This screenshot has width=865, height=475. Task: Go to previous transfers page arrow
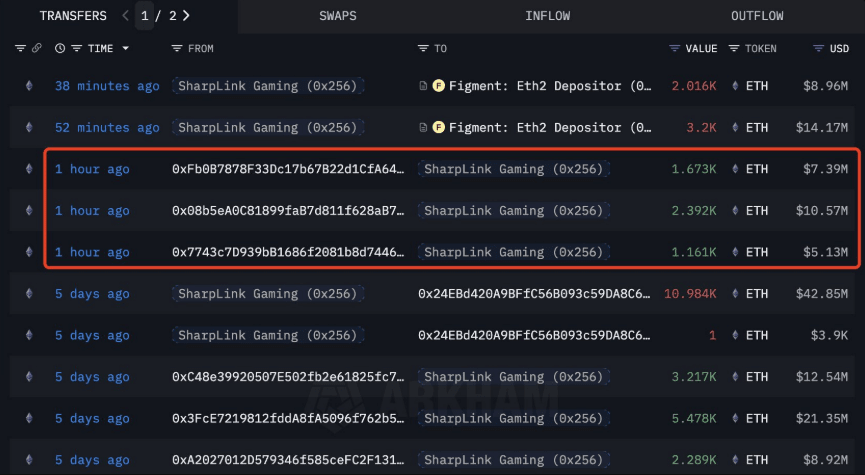coord(125,15)
